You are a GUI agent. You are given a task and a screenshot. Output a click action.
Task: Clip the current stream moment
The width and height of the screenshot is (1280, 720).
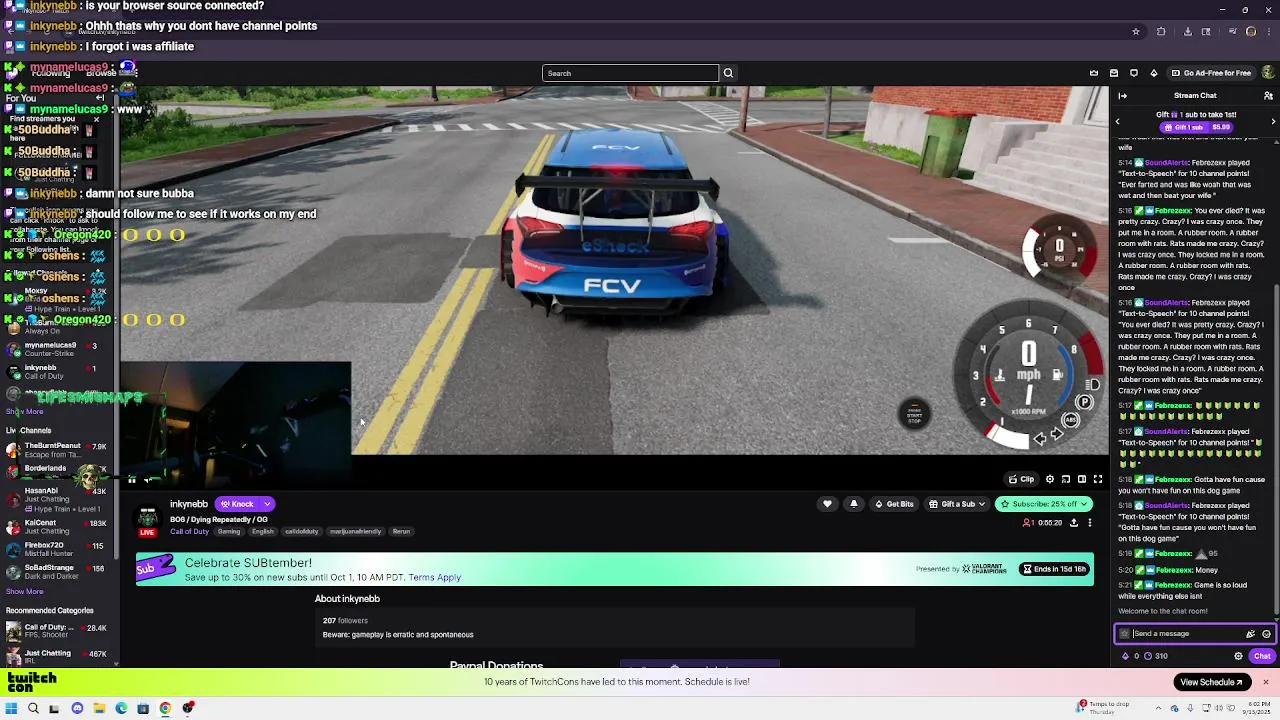pos(1021,479)
